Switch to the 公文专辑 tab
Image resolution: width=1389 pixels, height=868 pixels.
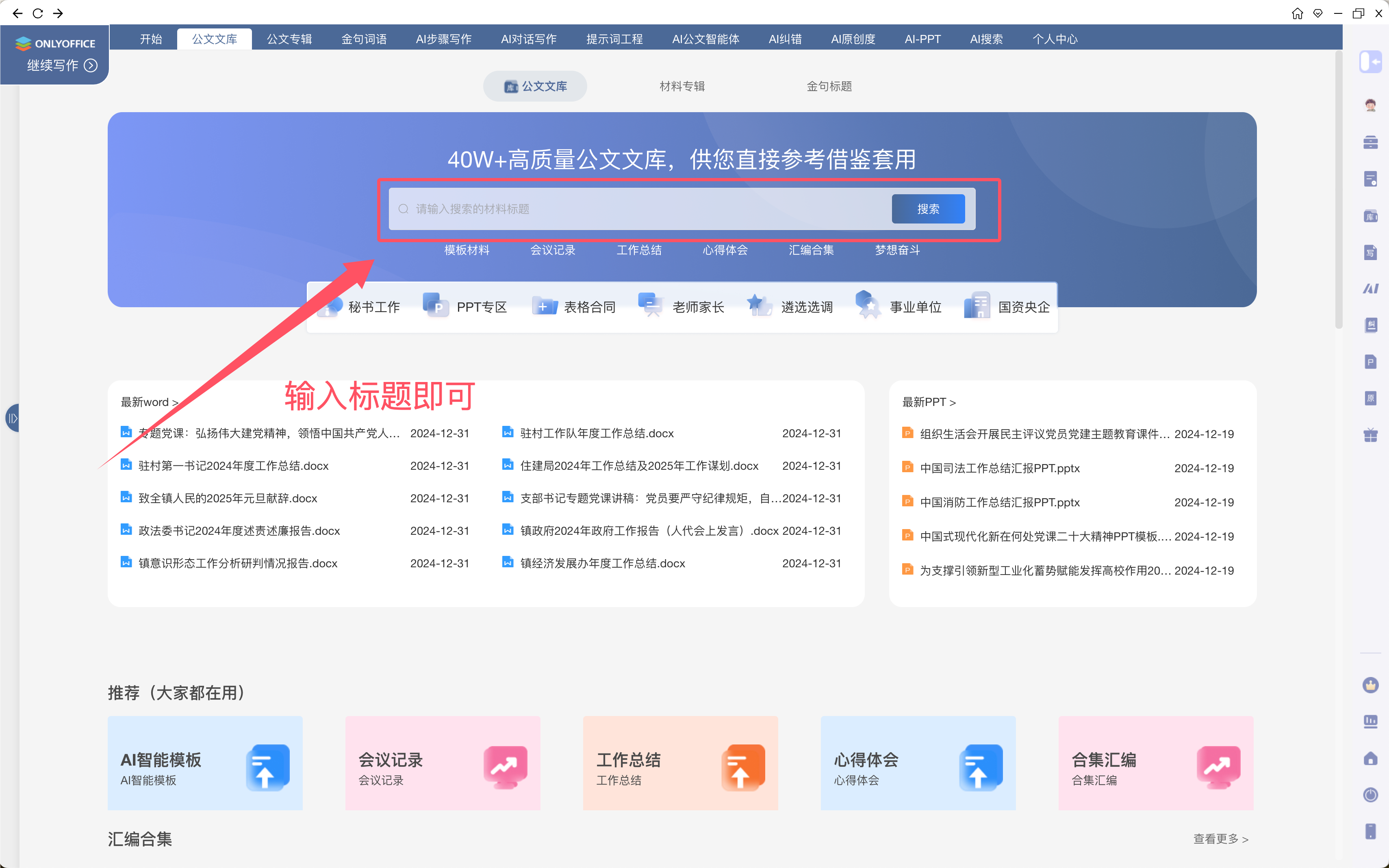[289, 39]
